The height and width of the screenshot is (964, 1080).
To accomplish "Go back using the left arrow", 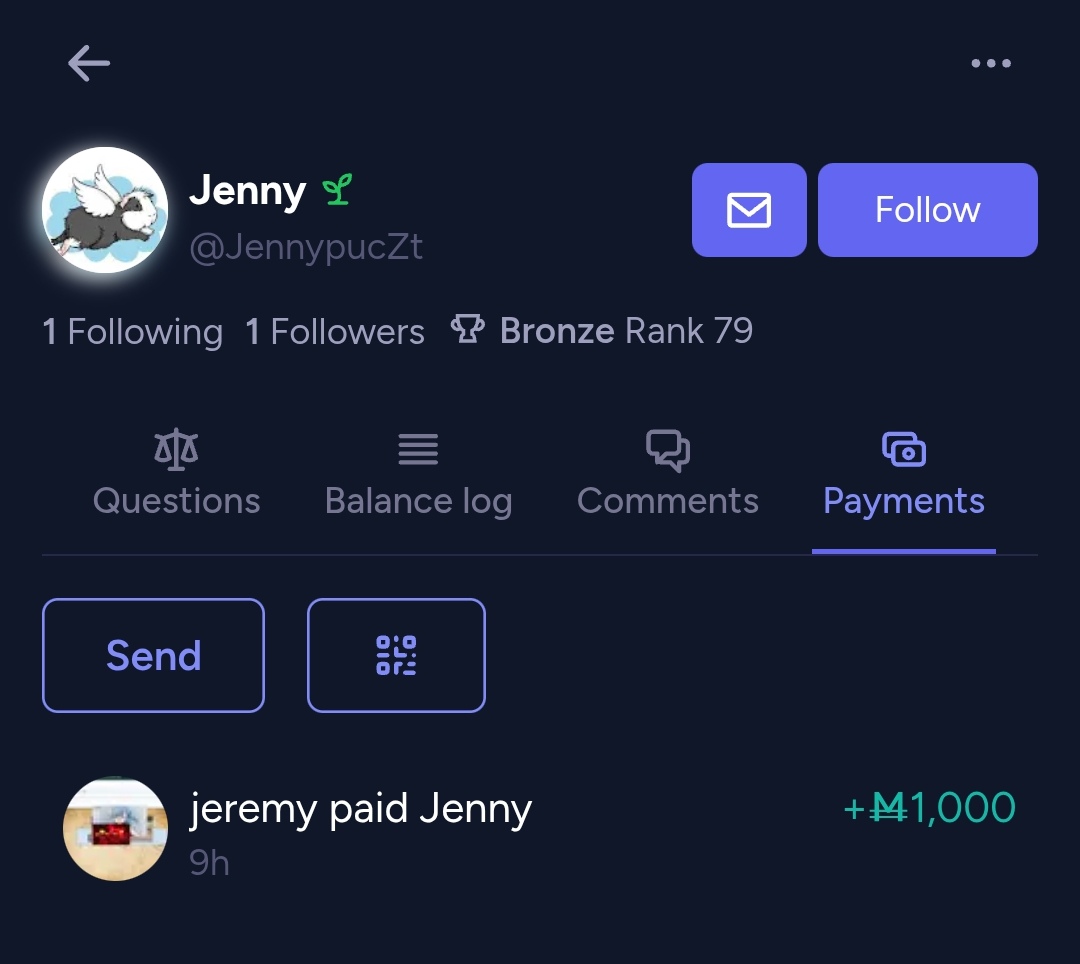I will tap(89, 63).
